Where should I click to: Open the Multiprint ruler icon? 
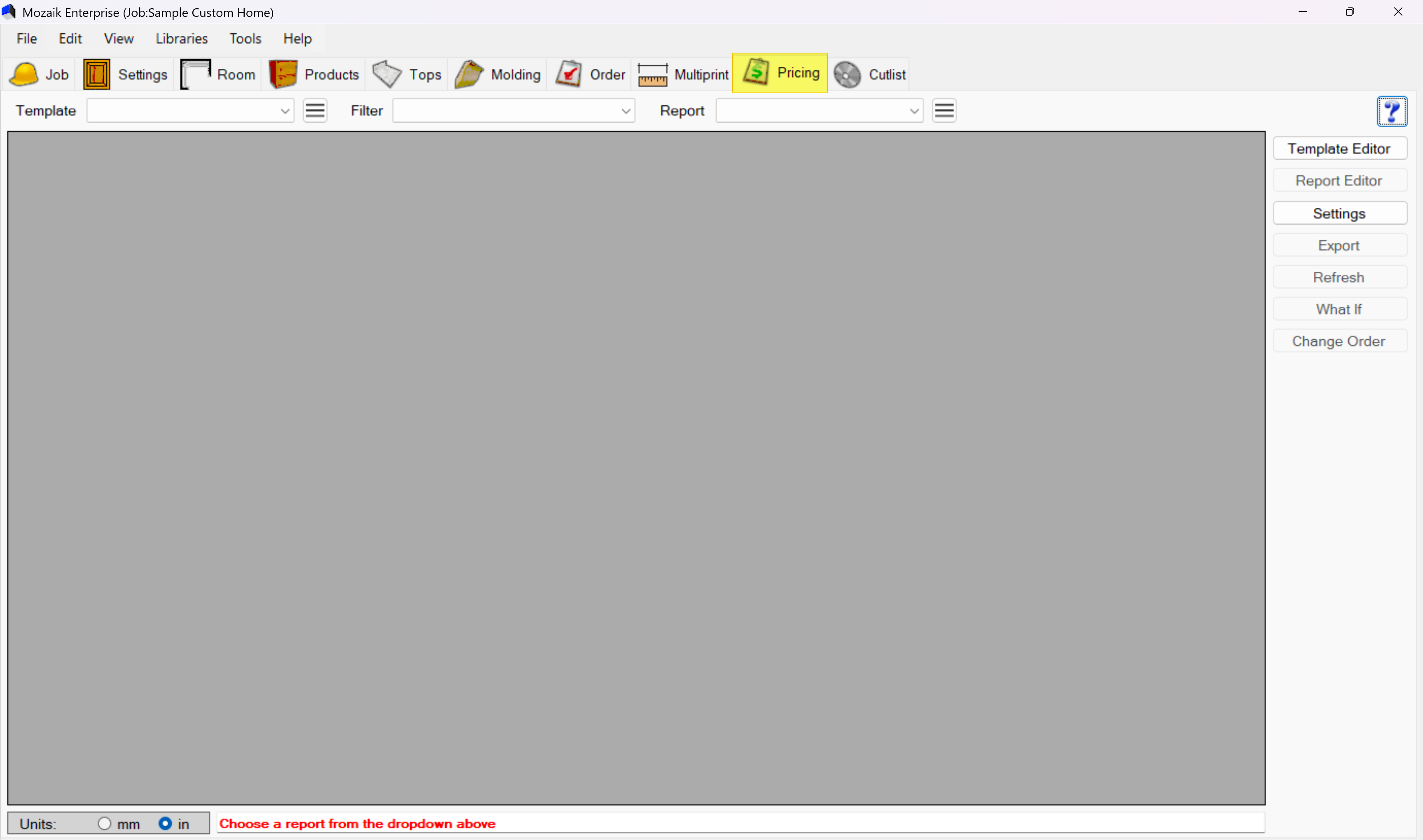click(653, 74)
